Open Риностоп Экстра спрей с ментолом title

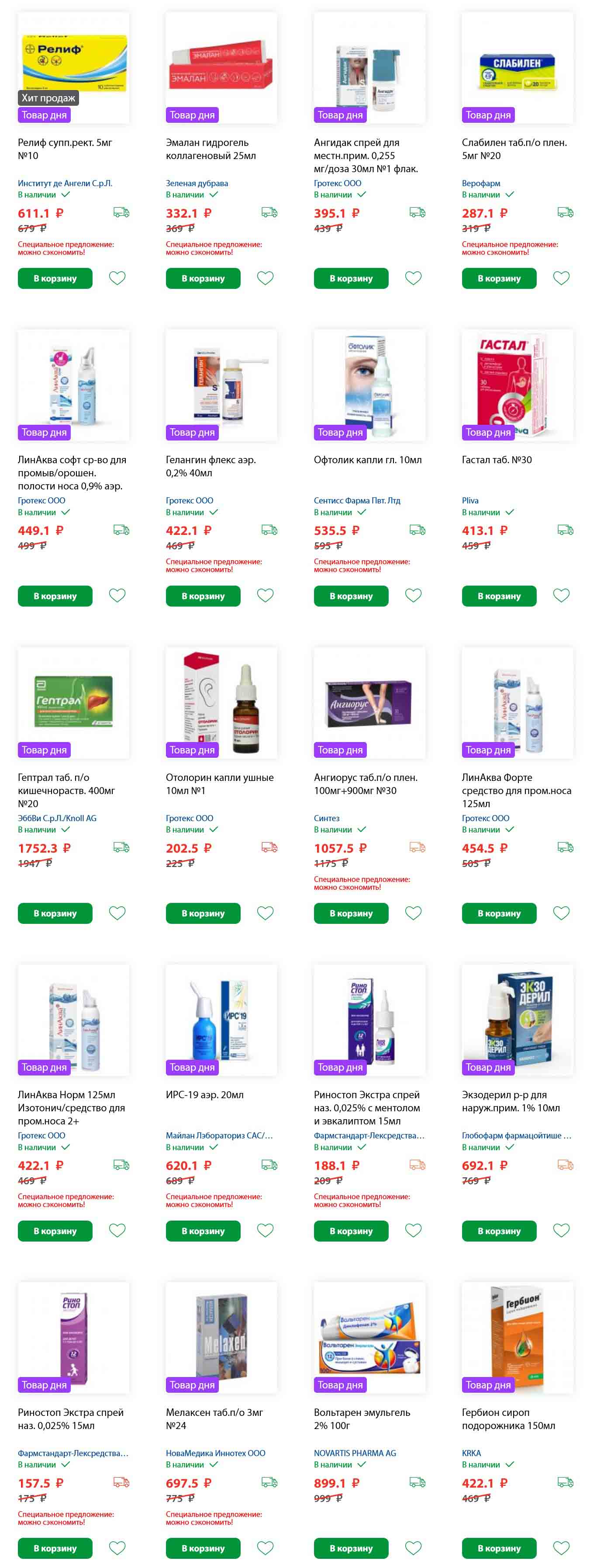[367, 1108]
